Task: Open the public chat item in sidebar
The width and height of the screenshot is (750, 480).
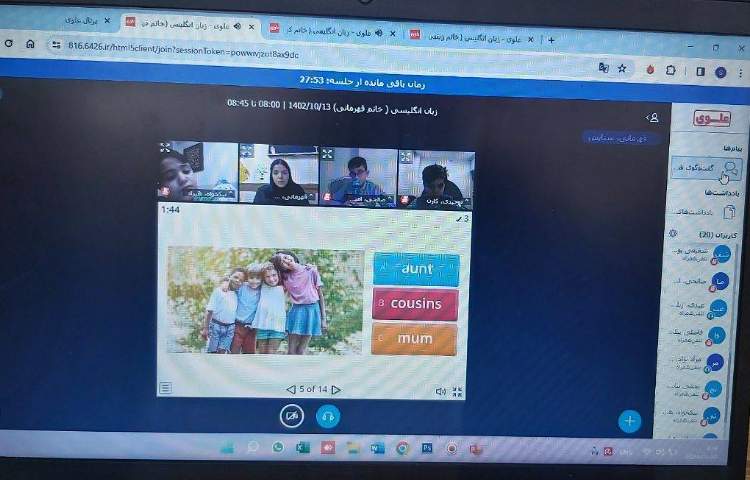Action: click(706, 168)
